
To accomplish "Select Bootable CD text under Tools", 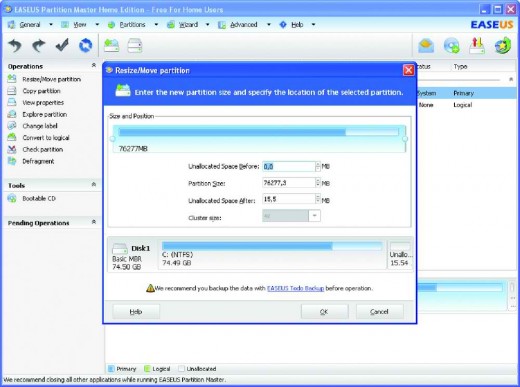I will [39, 198].
